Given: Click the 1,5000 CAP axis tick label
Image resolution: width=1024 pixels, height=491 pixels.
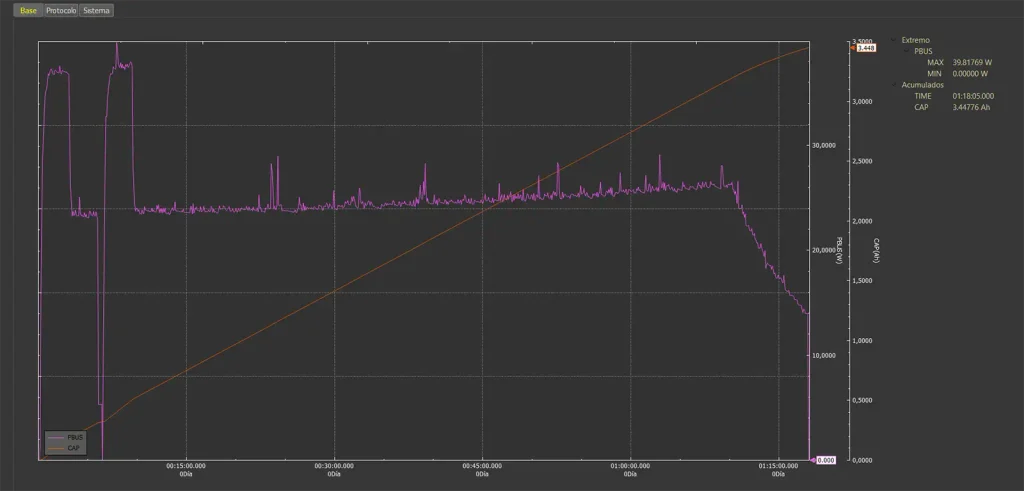Looking at the screenshot, I should pyautogui.click(x=861, y=281).
